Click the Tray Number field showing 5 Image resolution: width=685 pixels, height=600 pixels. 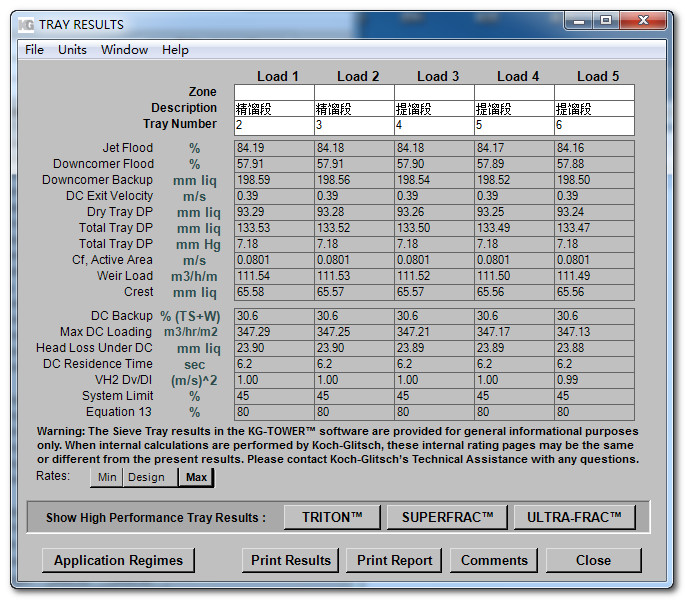click(514, 125)
